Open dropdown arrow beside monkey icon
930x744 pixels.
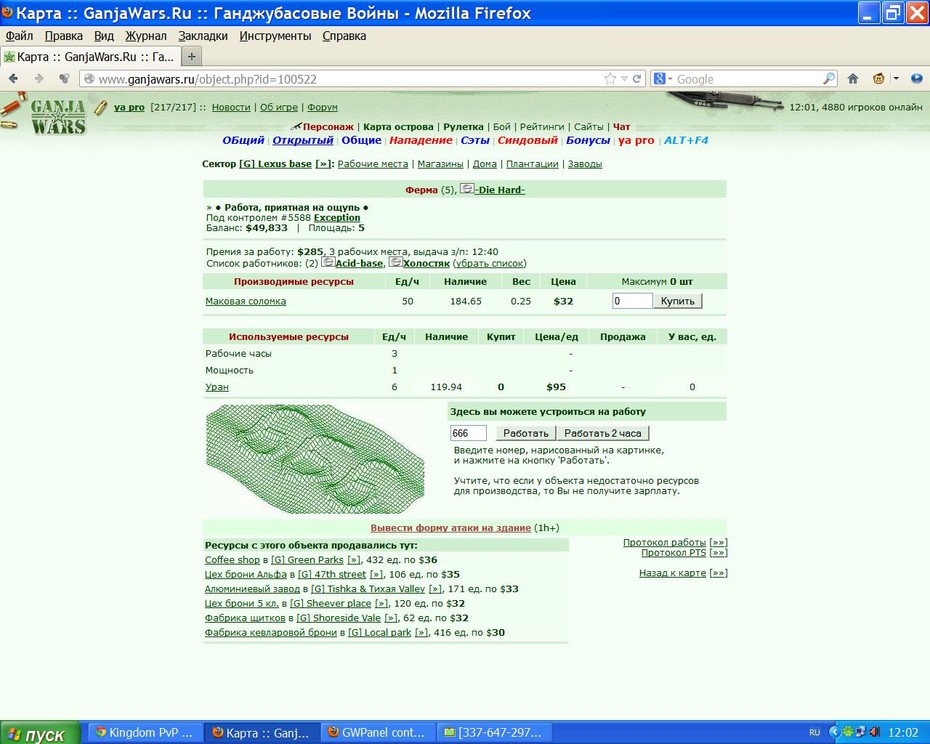pyautogui.click(x=896, y=79)
